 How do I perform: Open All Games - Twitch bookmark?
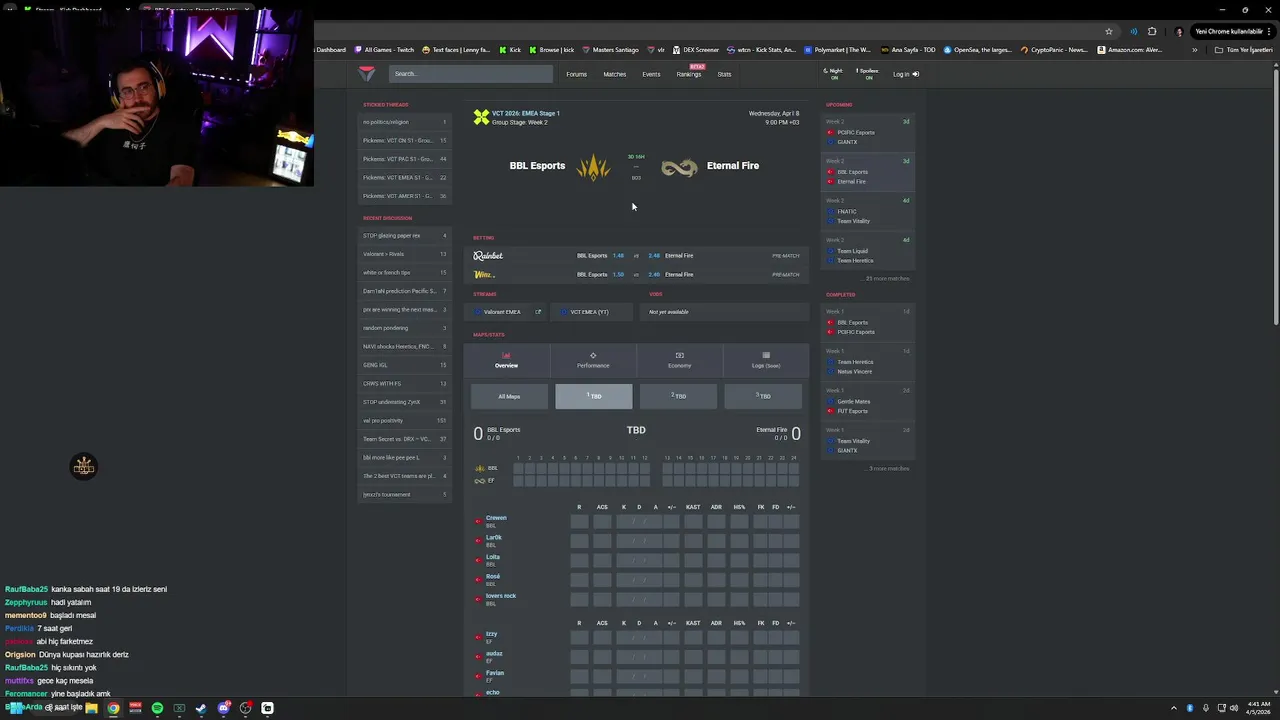[383, 50]
